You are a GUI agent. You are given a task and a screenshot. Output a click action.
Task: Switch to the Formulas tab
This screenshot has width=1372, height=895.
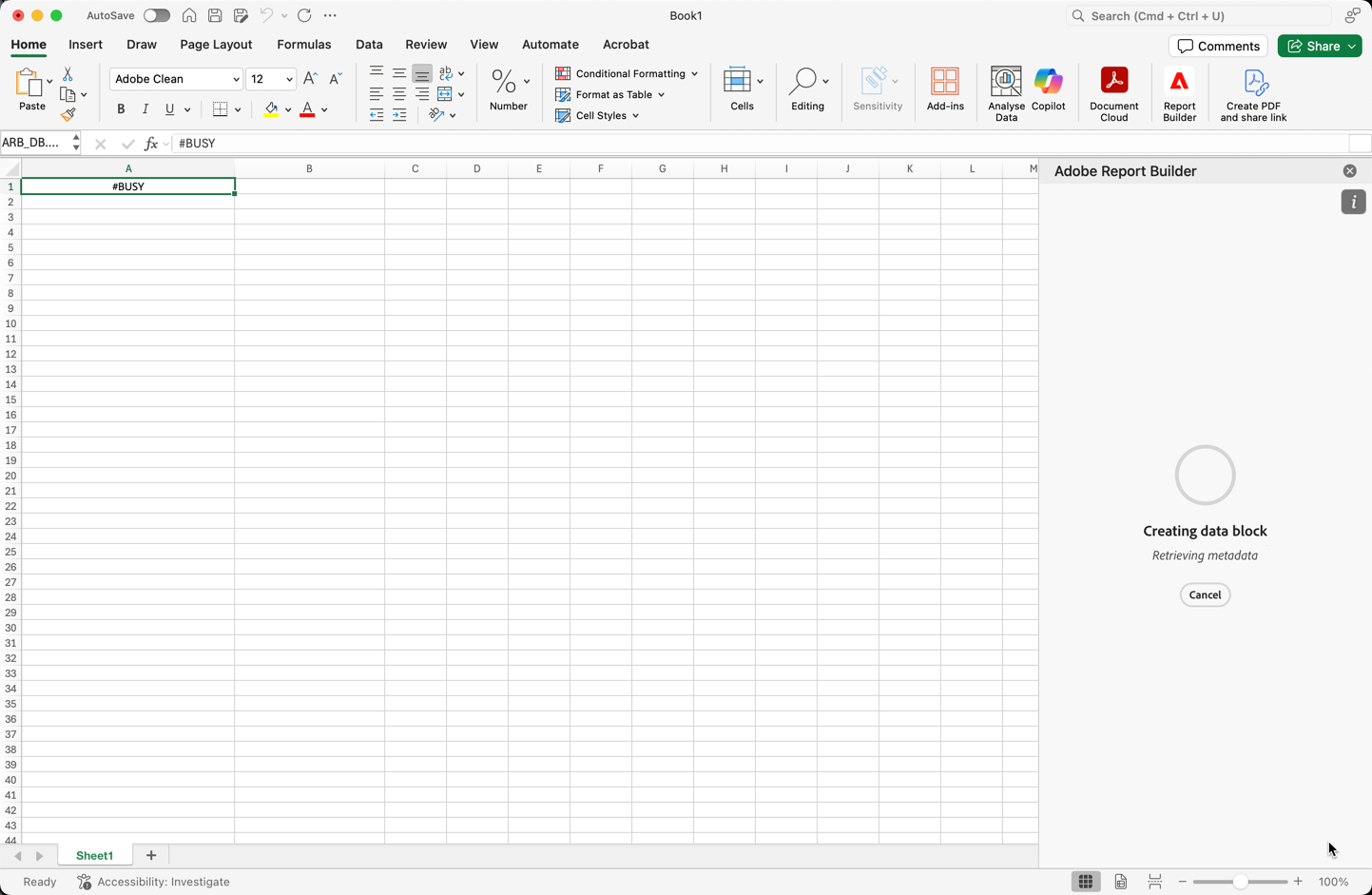click(304, 45)
